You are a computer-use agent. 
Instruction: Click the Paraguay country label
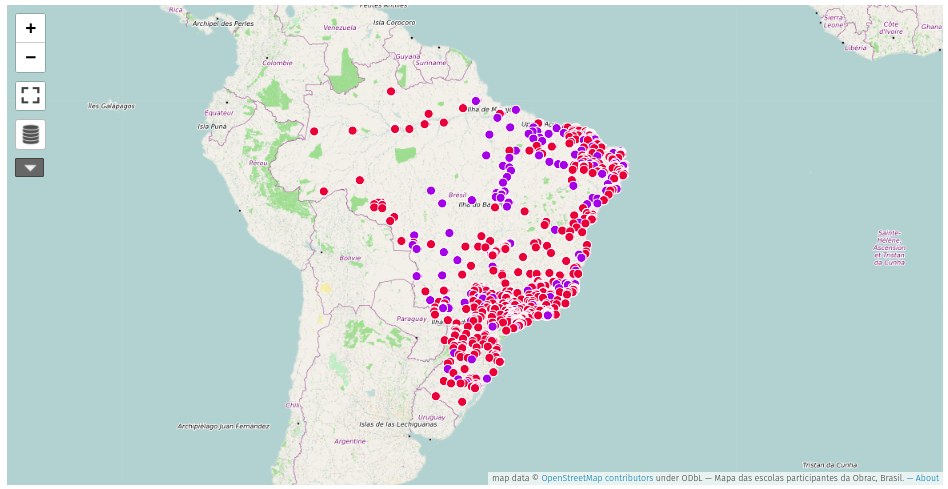(x=411, y=319)
